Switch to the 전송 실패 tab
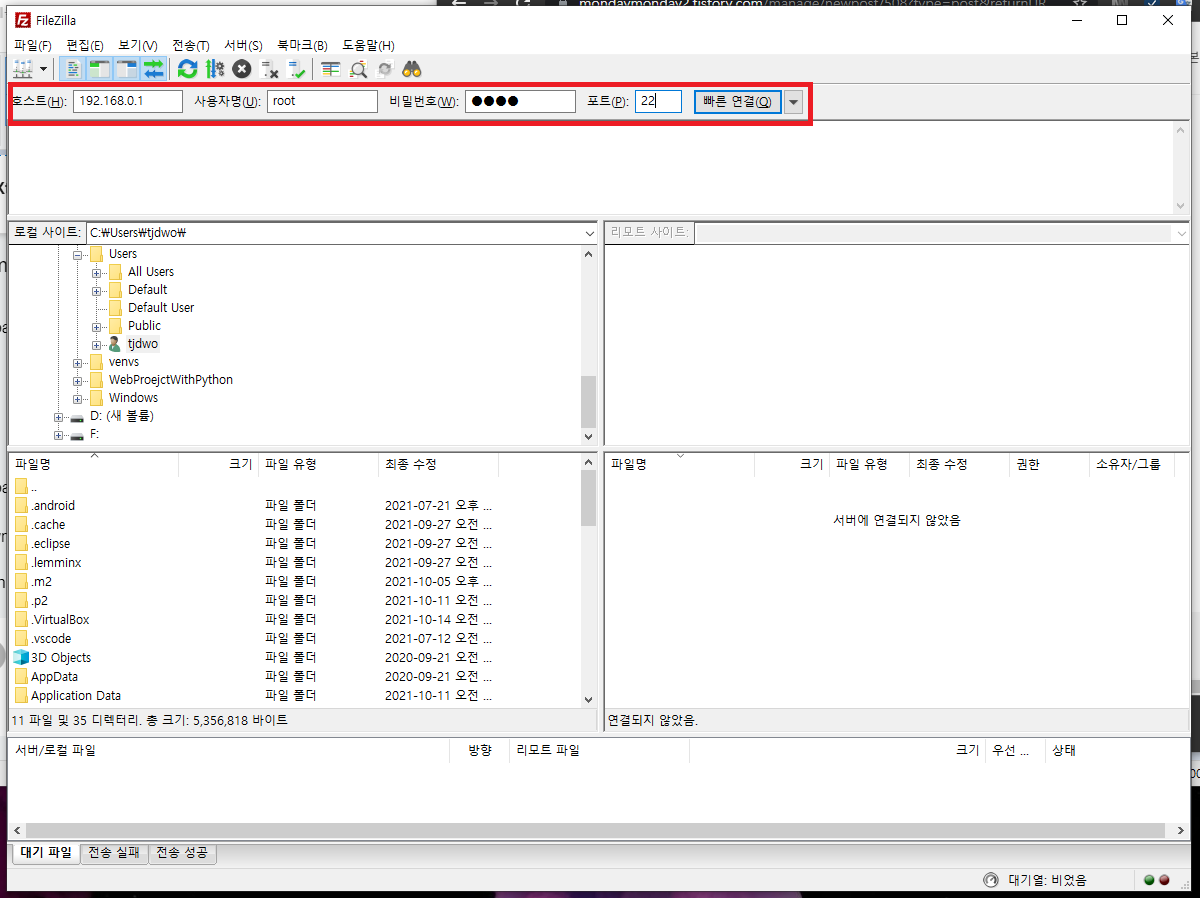The width and height of the screenshot is (1200, 898). (x=114, y=853)
